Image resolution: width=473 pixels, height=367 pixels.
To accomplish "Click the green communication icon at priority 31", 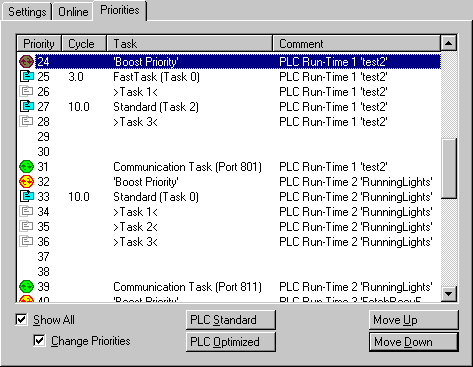I will tap(26, 166).
